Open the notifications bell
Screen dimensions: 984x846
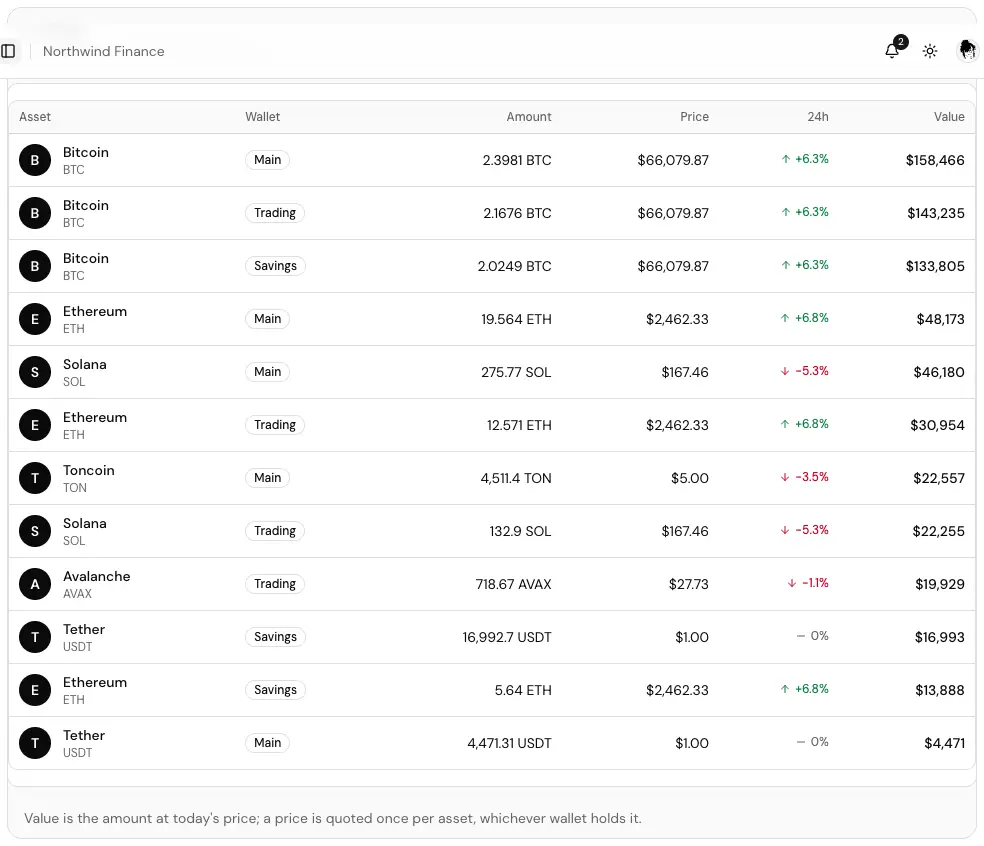(892, 51)
